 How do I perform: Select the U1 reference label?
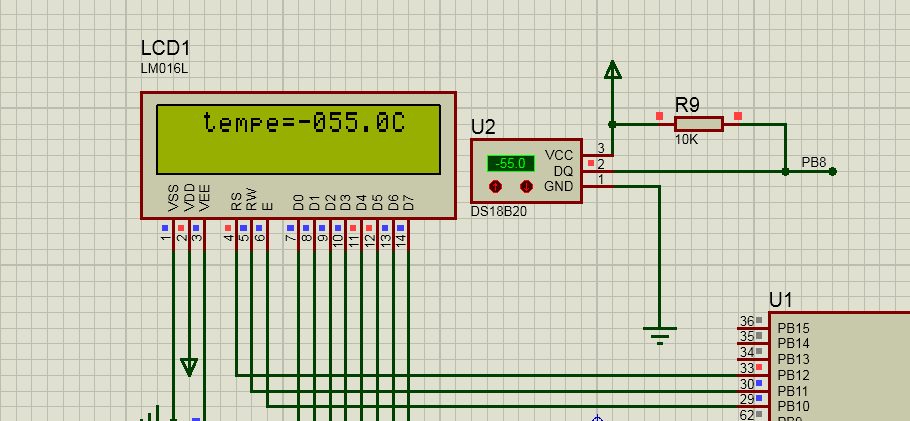781,300
